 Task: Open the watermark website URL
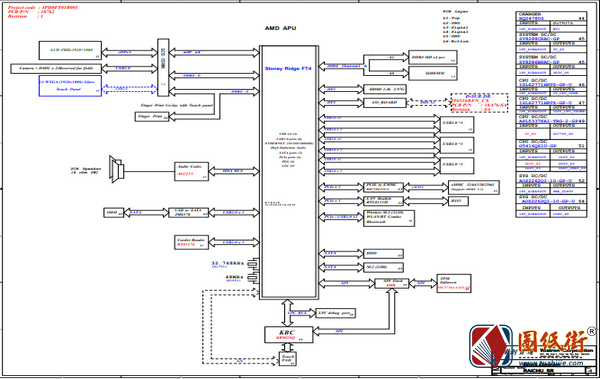(x=551, y=363)
